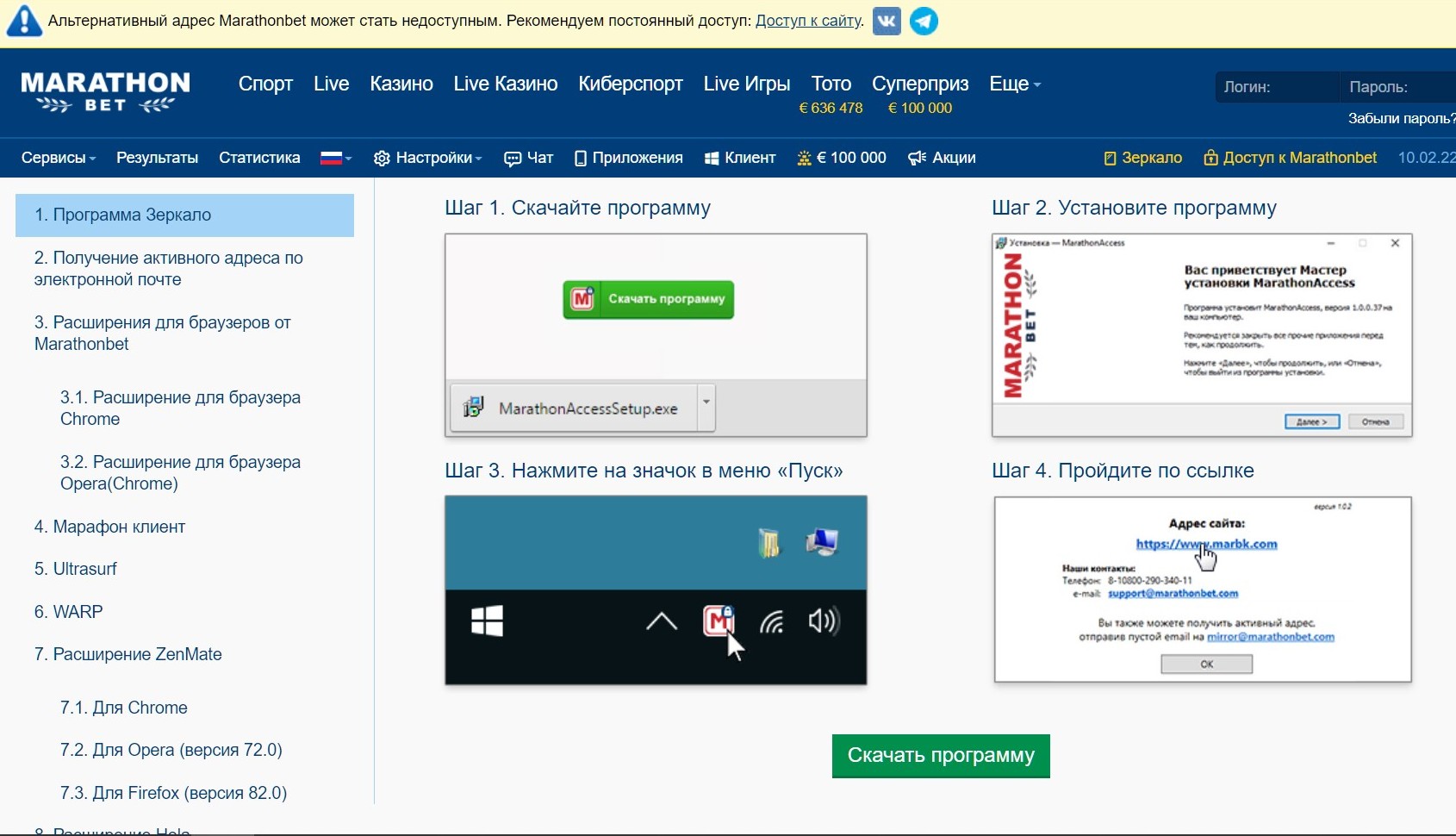Select 7.2 Для Opera (версия 72.0)
This screenshot has width=1456, height=836.
click(171, 750)
